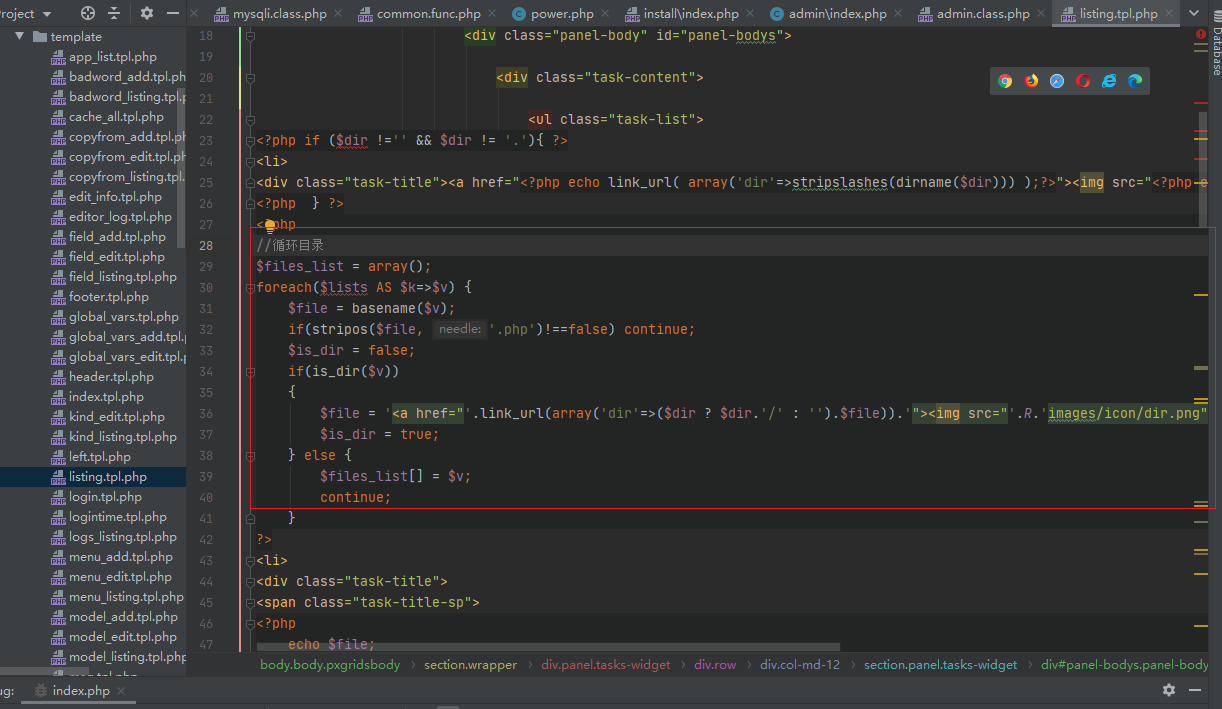Image resolution: width=1222 pixels, height=709 pixels.
Task: Click the yellow intention bulb on line 27
Action: (x=269, y=226)
